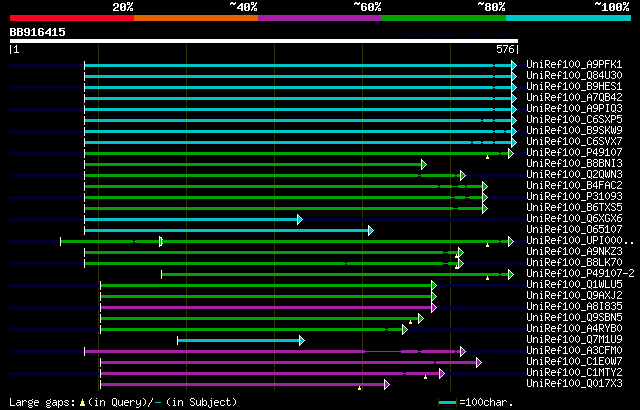The width and height of the screenshot is (640, 410).
Task: Select the UniRef100_P31093 hit name
Action: [x=574, y=197]
